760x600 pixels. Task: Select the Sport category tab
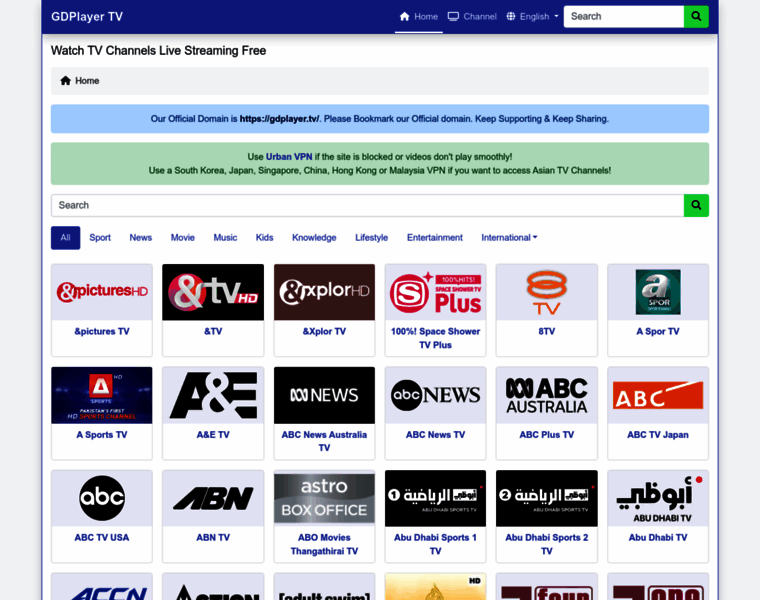100,237
